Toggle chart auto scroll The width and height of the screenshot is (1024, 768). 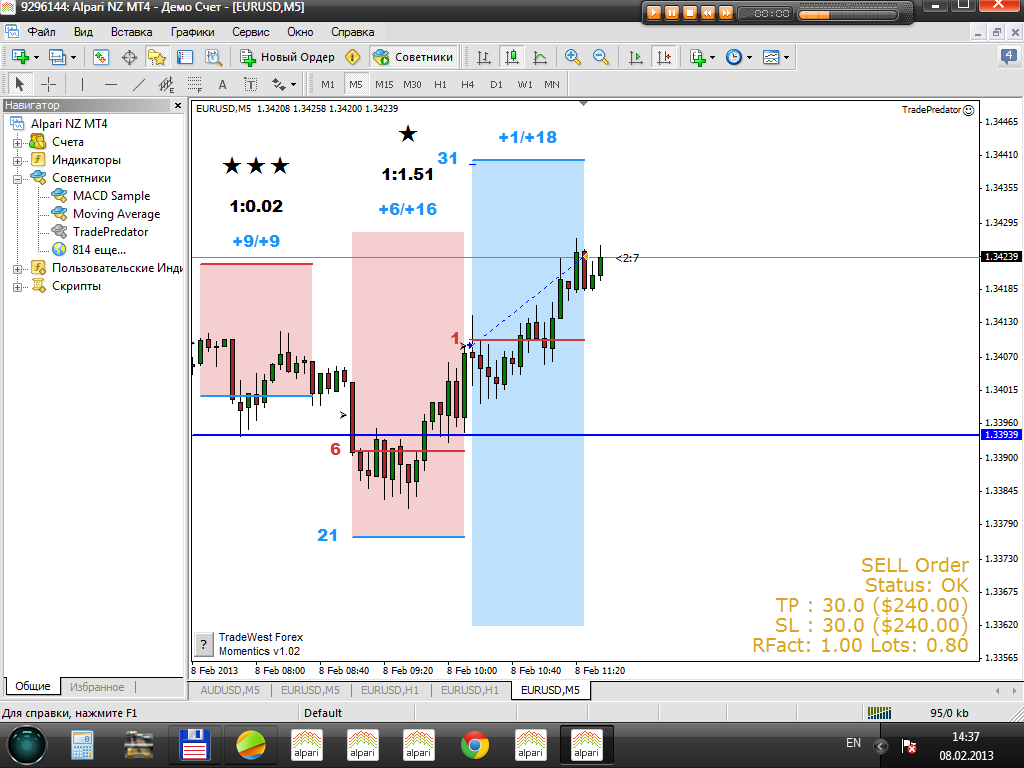(x=635, y=57)
